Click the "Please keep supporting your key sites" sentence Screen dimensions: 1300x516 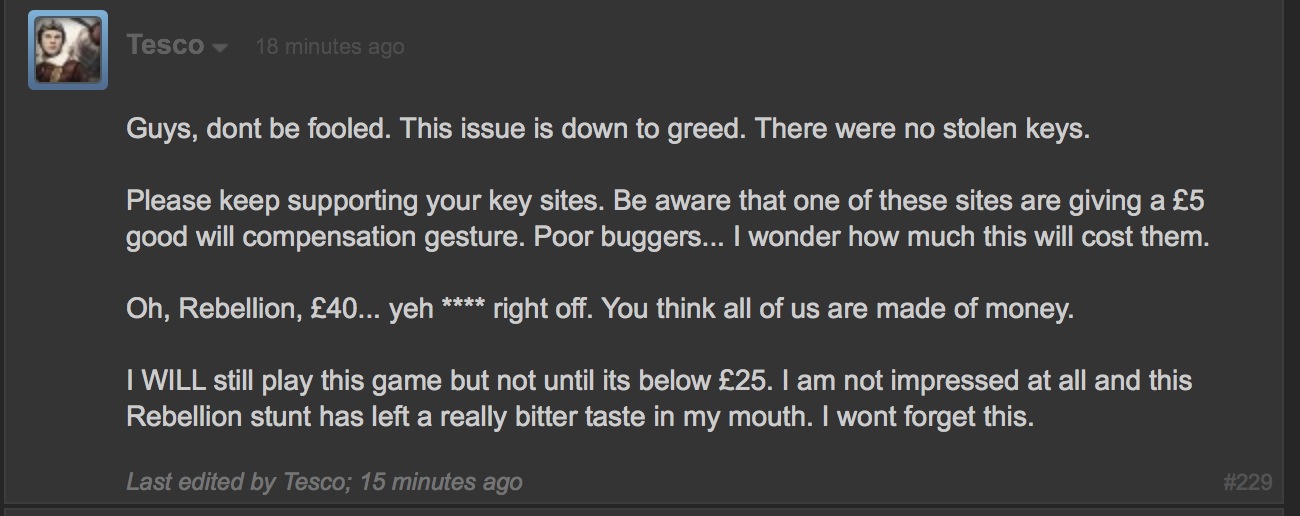pyautogui.click(x=366, y=201)
